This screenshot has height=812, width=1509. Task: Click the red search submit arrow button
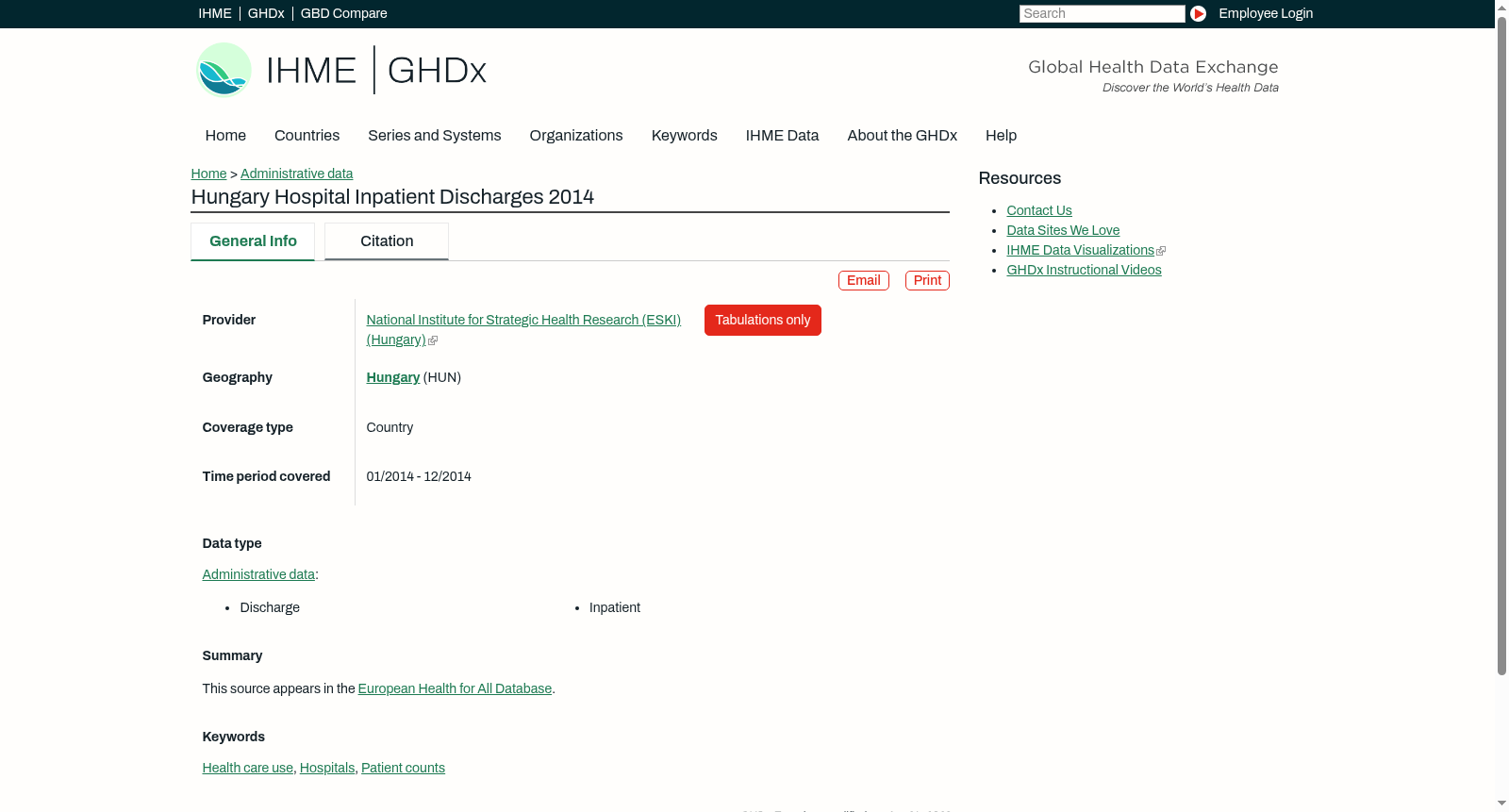point(1198,13)
